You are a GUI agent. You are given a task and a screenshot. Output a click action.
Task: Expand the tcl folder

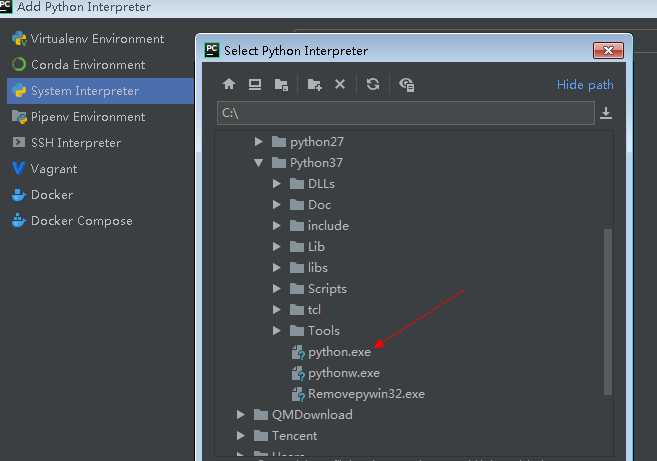pyautogui.click(x=277, y=309)
